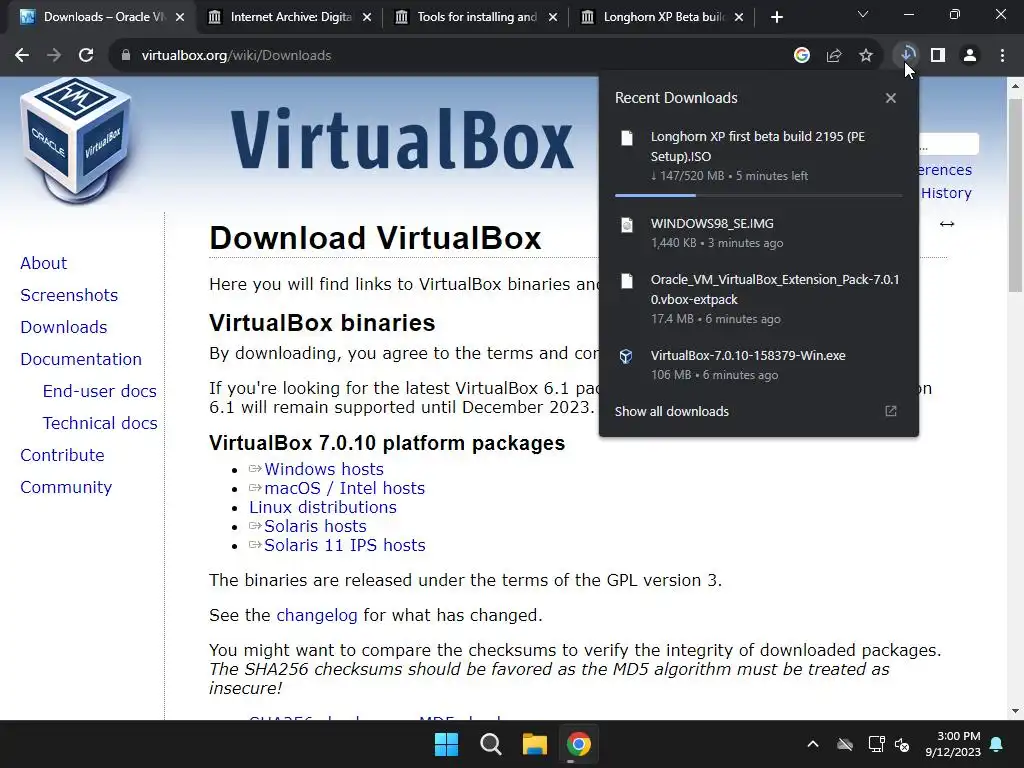Switch to Tools for installing tab
The width and height of the screenshot is (1024, 768).
click(x=477, y=17)
